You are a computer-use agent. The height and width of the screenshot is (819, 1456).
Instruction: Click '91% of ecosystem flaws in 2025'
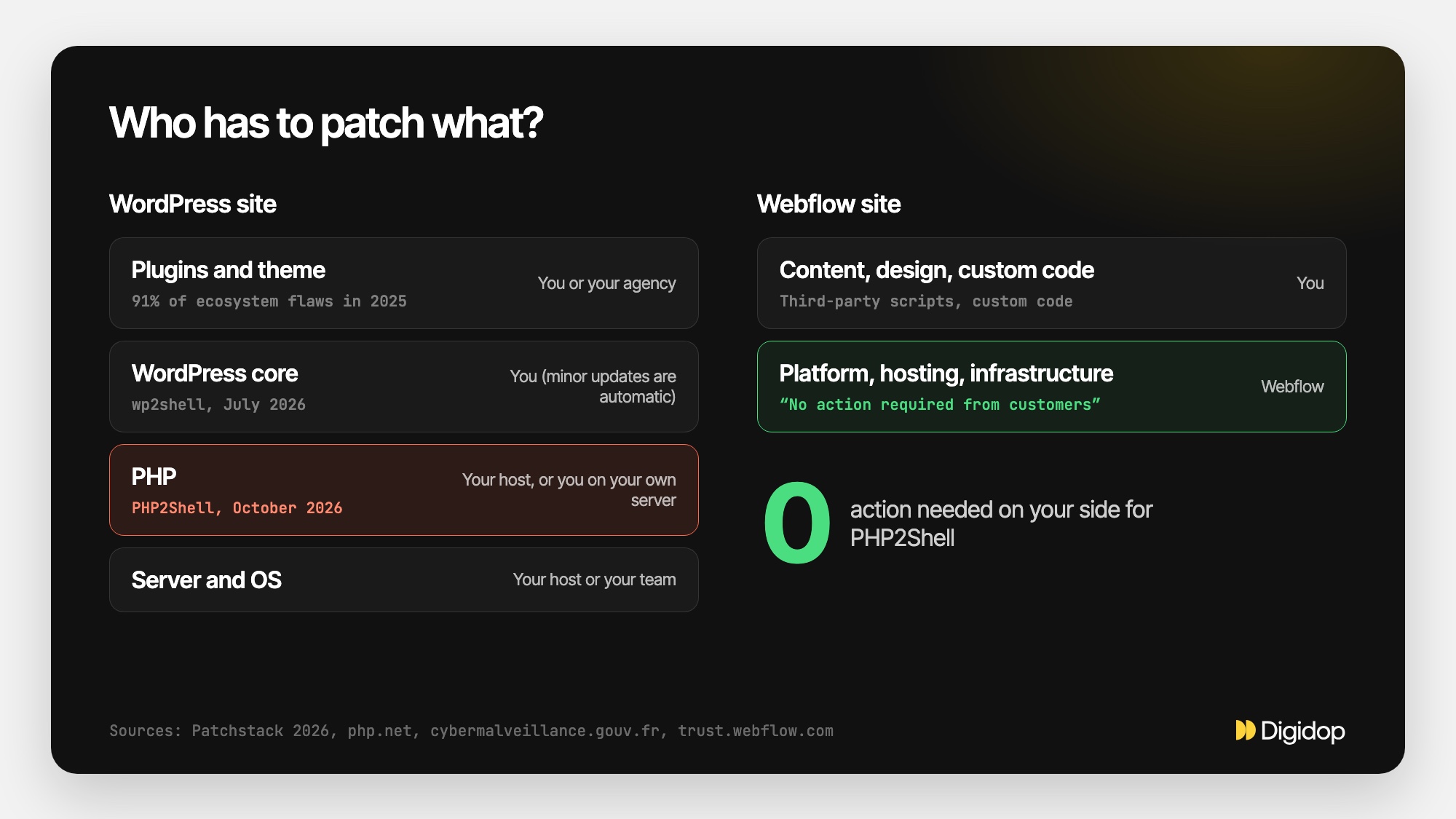point(269,301)
